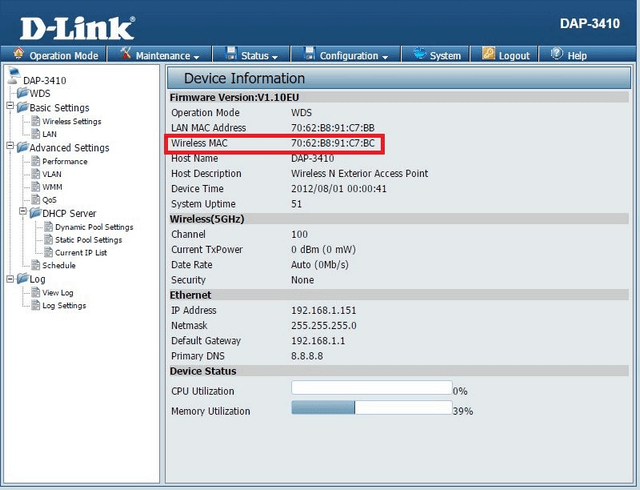Click the WDS folder icon

pos(22,94)
